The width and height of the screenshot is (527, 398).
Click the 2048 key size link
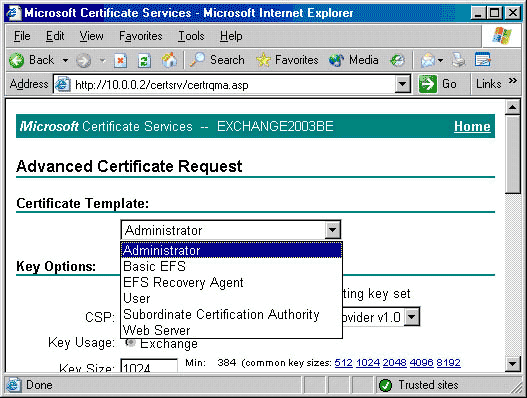click(x=395, y=363)
